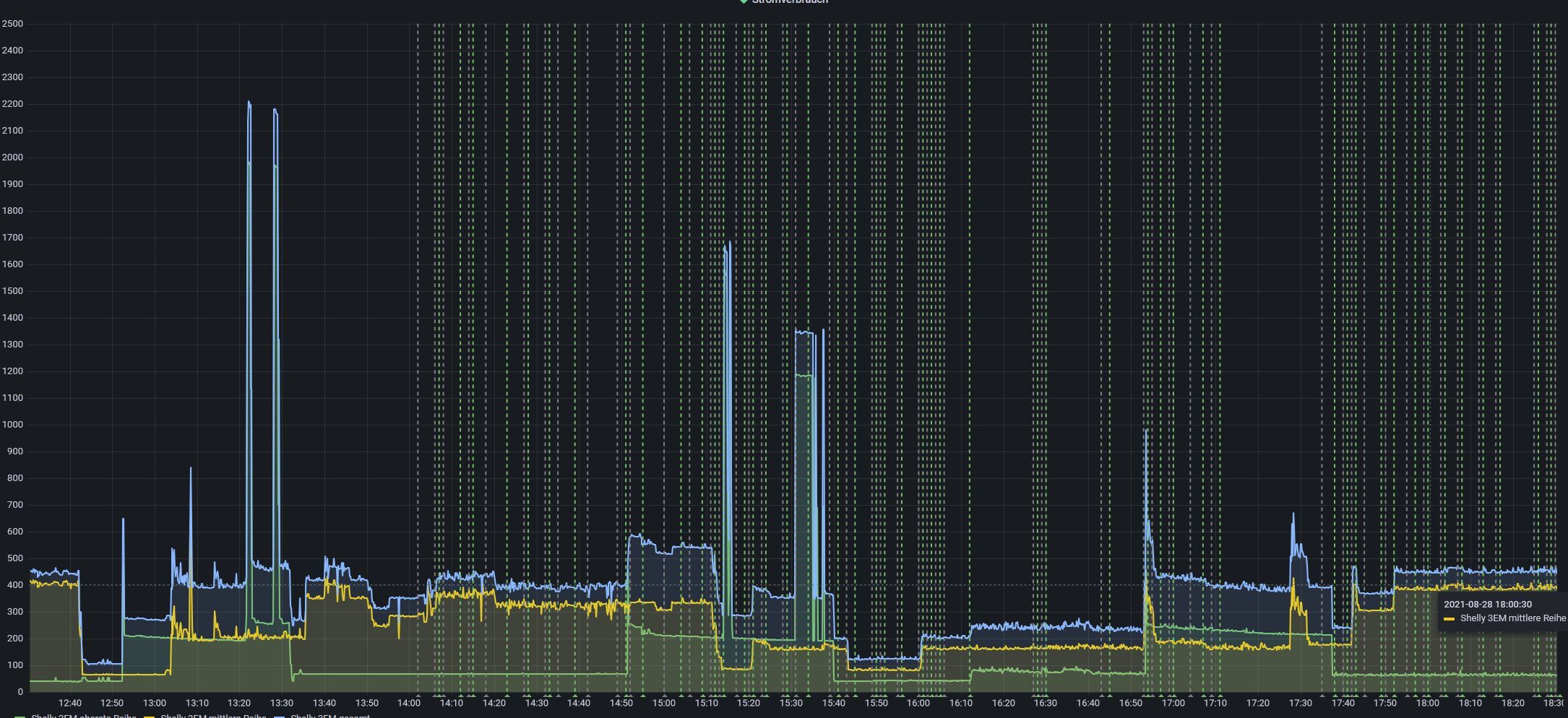
Task: Open the Stromverbrauch panel title menu
Action: coord(790,1)
